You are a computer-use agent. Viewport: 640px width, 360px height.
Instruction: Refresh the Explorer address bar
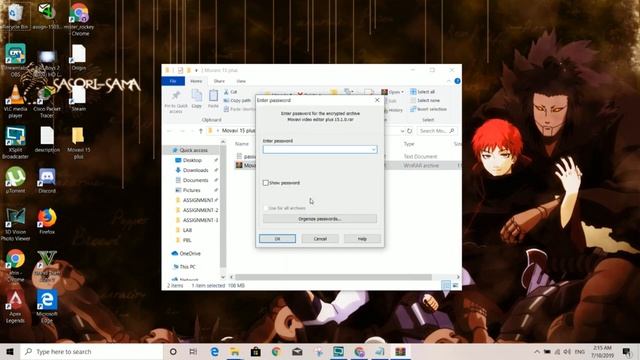point(410,131)
